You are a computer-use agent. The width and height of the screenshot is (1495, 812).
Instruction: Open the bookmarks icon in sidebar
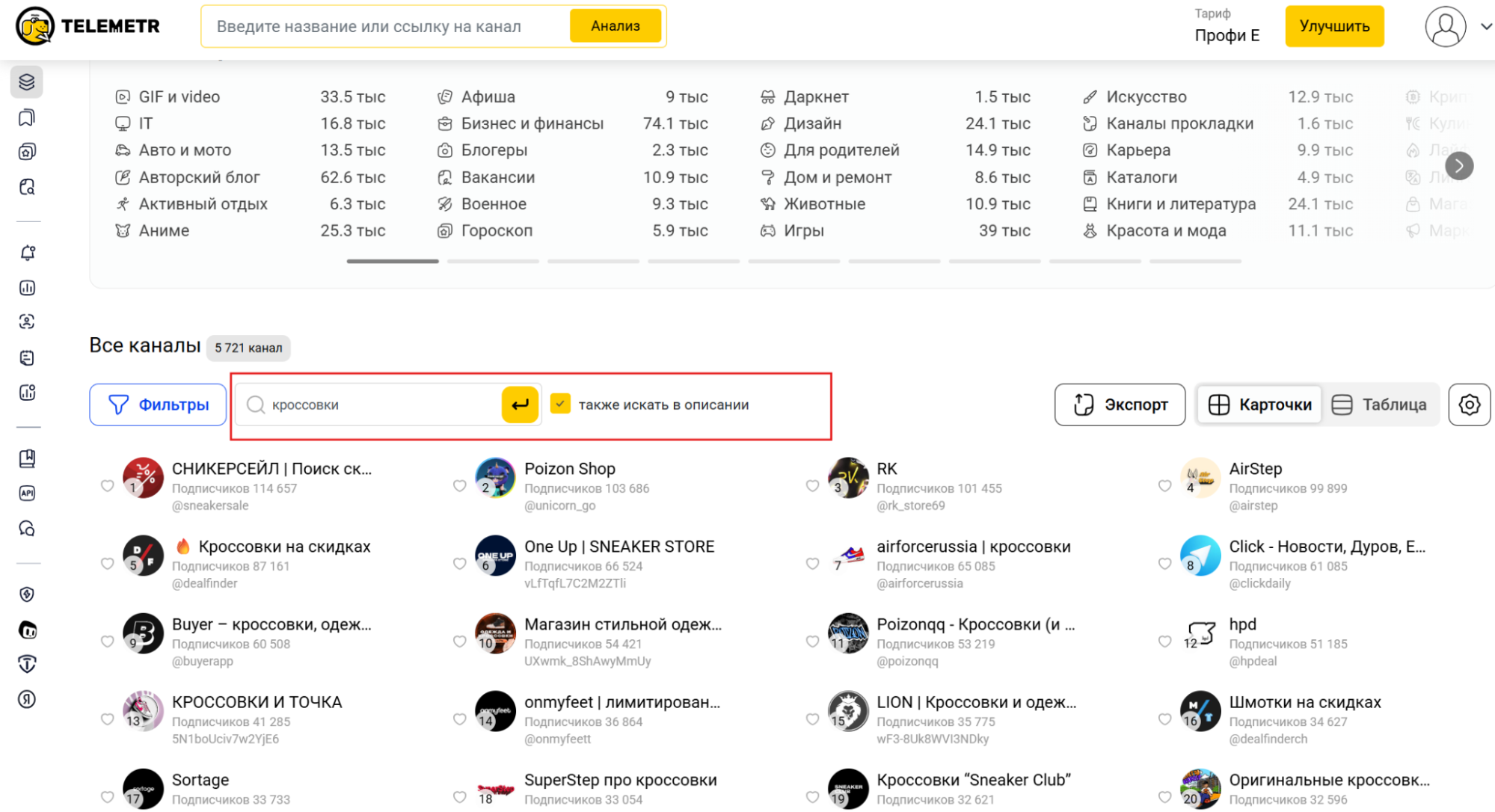pyautogui.click(x=27, y=117)
